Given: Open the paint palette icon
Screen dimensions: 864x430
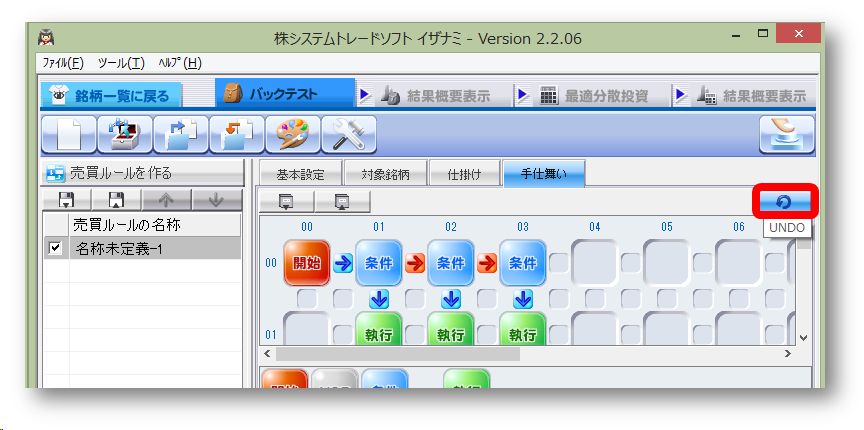Looking at the screenshot, I should pos(293,134).
